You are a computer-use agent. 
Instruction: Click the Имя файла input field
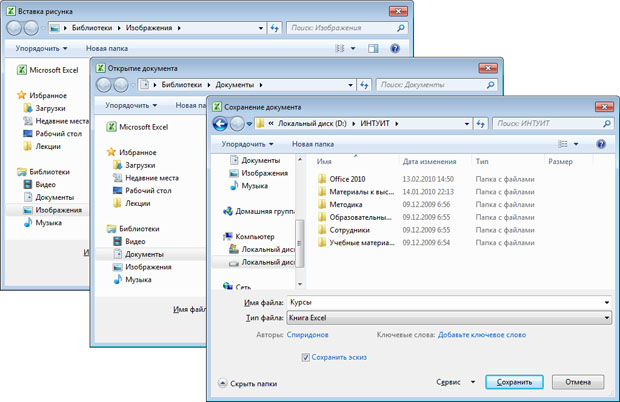[447, 301]
